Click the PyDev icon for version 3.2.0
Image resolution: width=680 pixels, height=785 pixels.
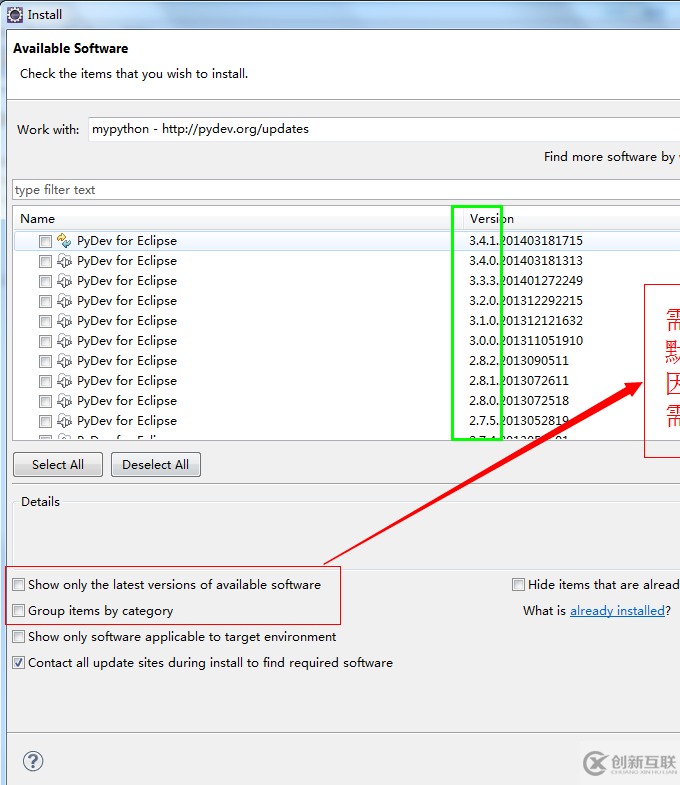64,301
